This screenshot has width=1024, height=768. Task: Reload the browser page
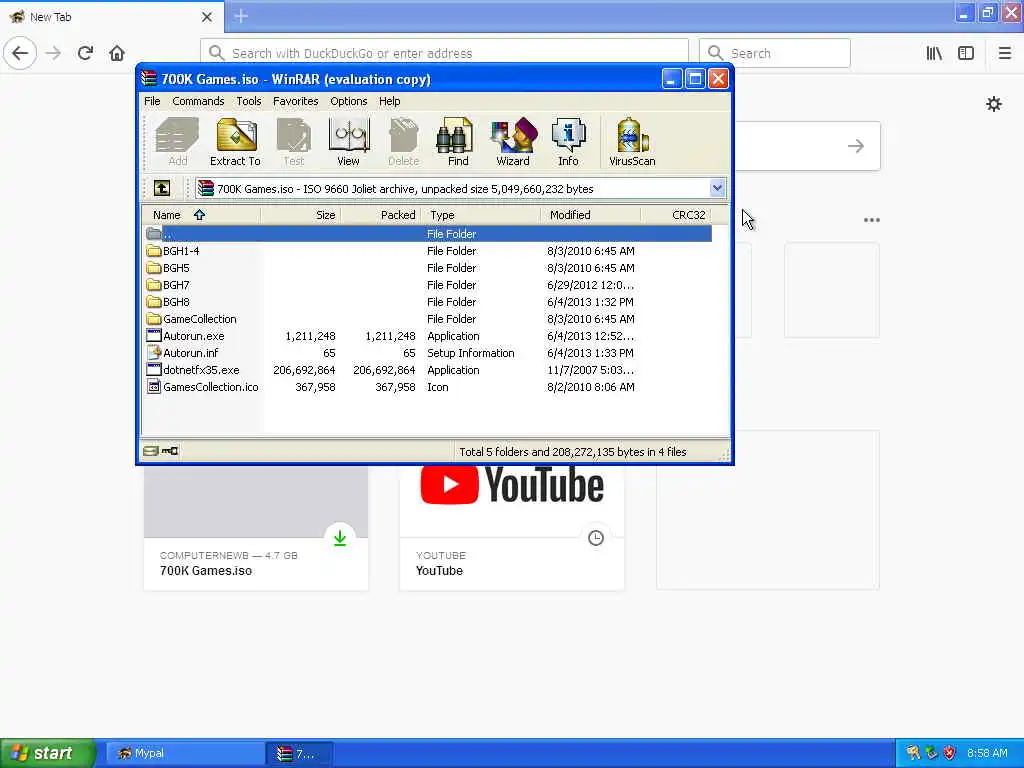(x=85, y=53)
